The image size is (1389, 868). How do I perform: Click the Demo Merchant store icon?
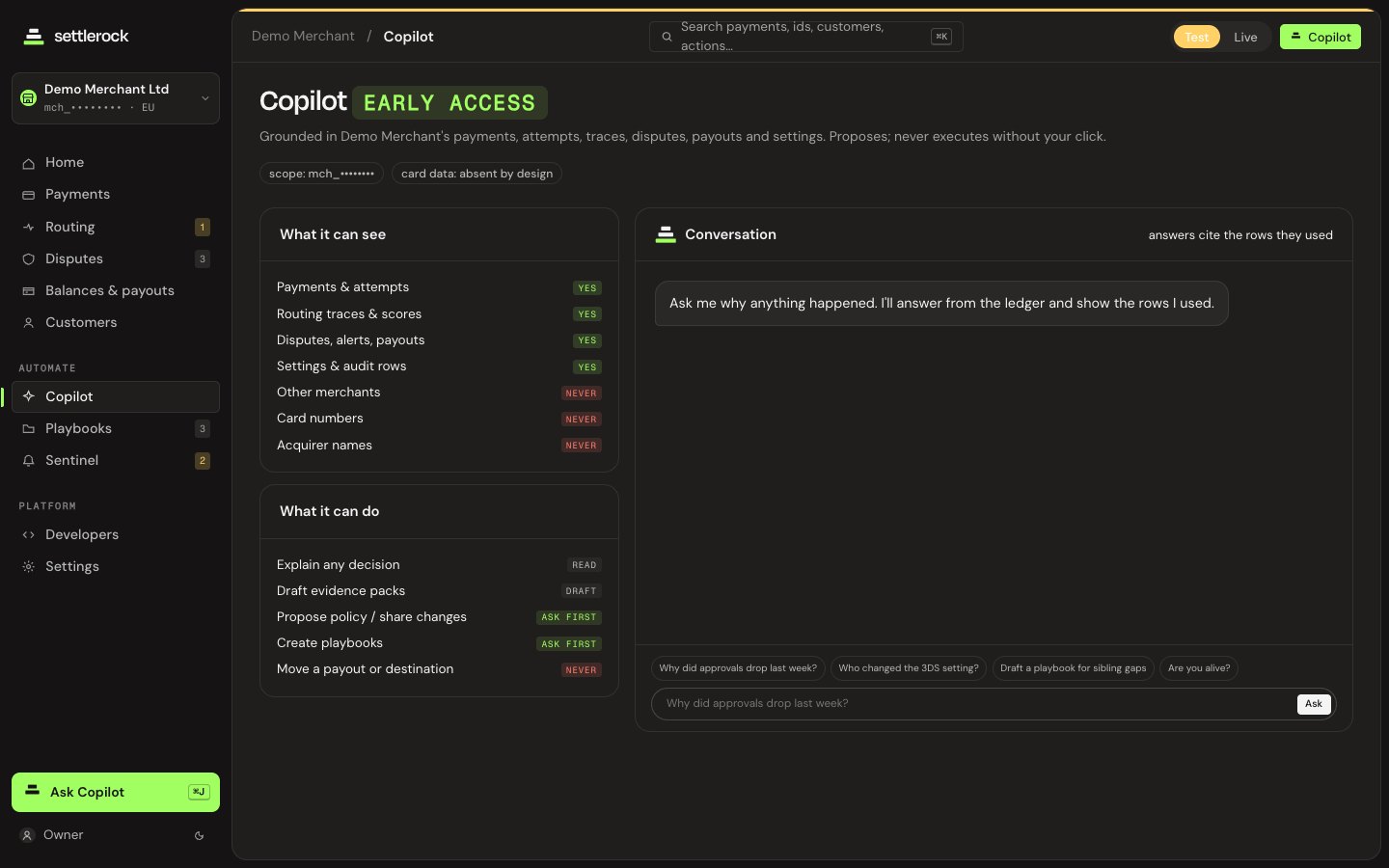click(28, 97)
